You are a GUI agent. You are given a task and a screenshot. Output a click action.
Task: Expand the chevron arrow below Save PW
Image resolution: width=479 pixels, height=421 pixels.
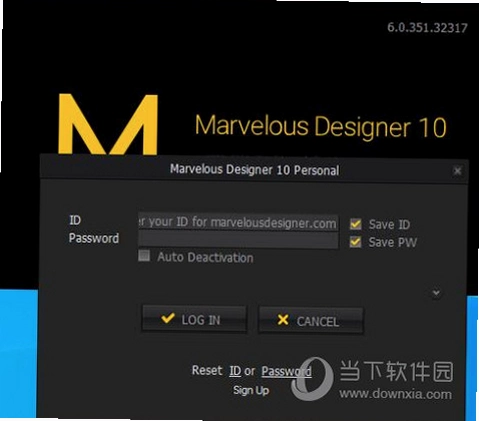click(x=436, y=293)
